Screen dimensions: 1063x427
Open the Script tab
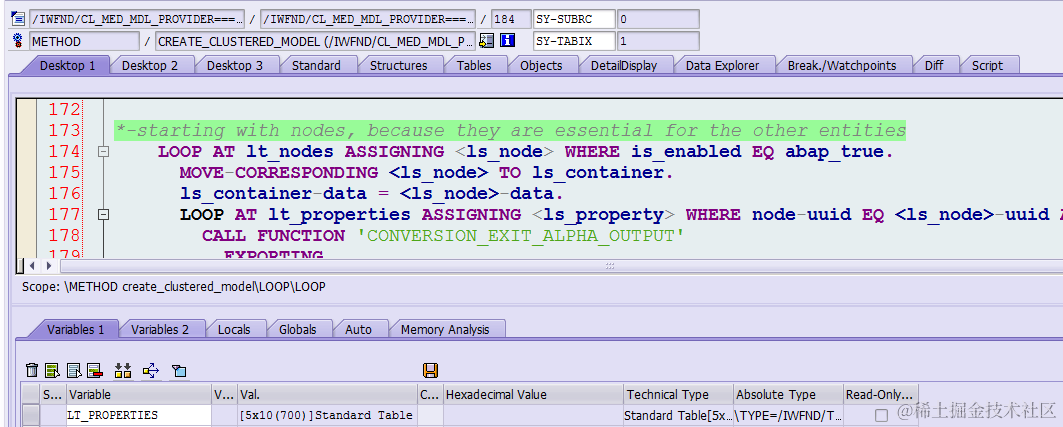(987, 66)
